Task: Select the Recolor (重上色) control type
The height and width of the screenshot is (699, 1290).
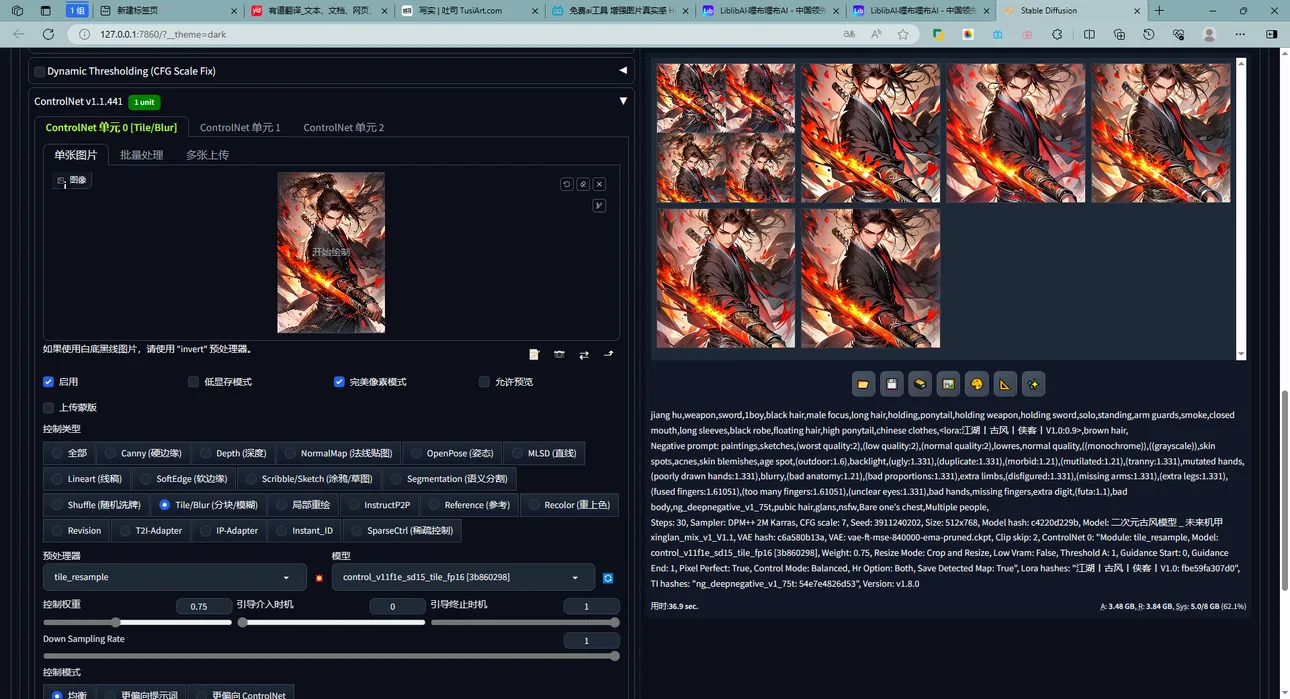Action: coord(569,505)
